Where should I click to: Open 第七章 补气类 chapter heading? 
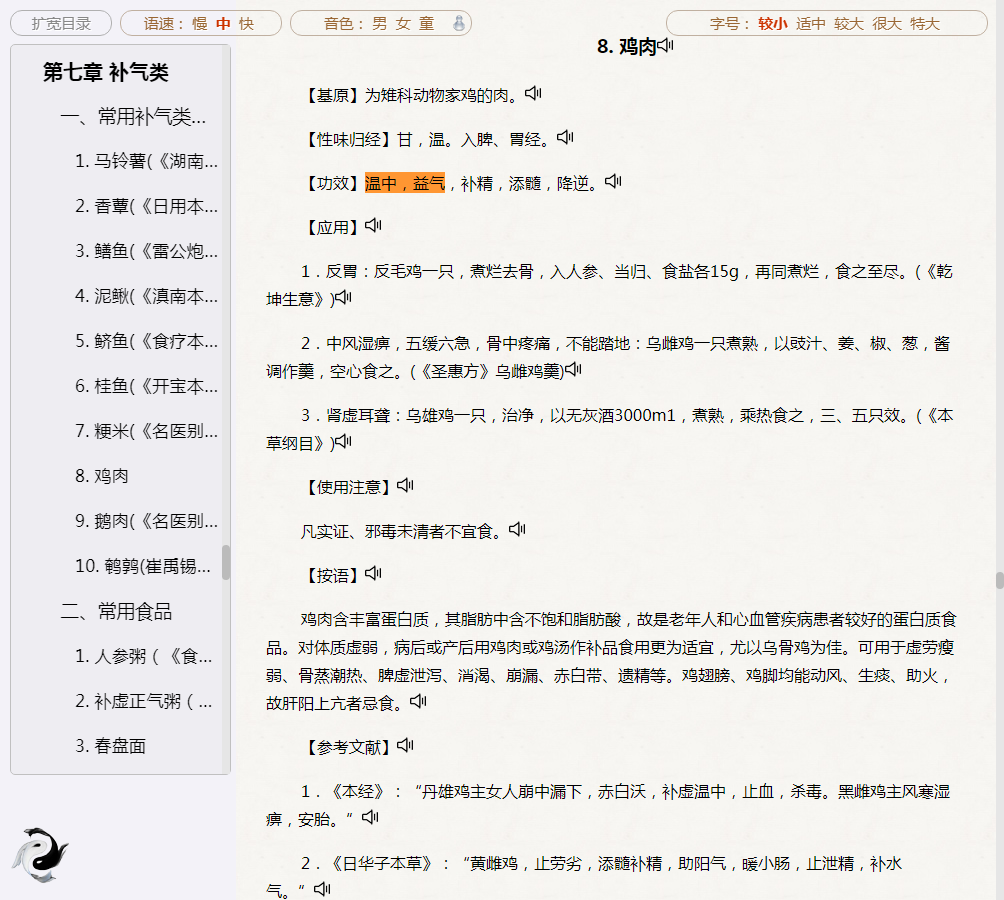click(x=105, y=72)
